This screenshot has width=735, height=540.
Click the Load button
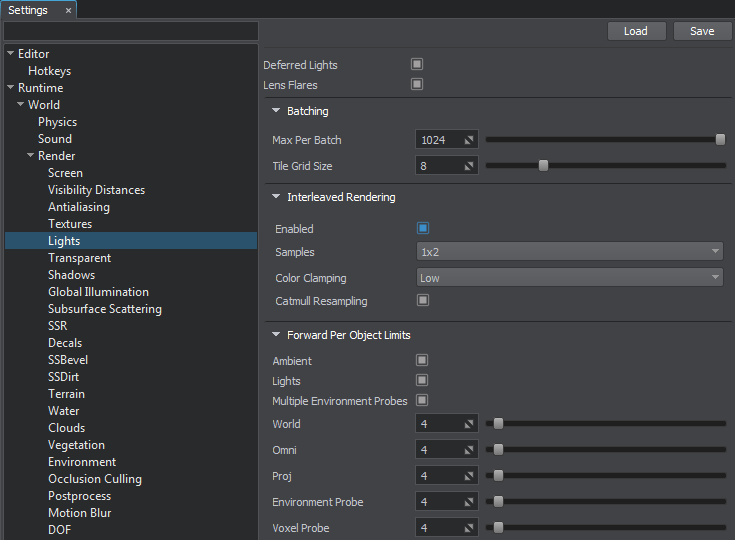pos(636,31)
